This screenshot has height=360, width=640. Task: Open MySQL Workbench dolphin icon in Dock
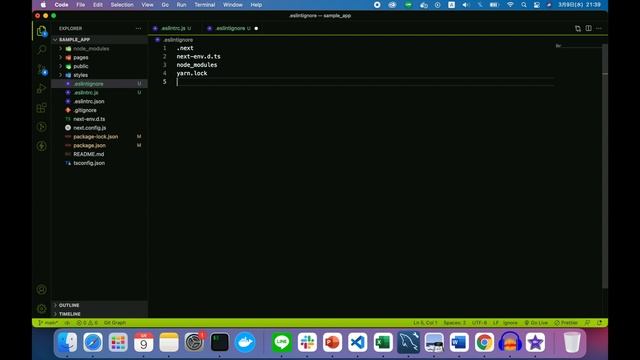(409, 342)
